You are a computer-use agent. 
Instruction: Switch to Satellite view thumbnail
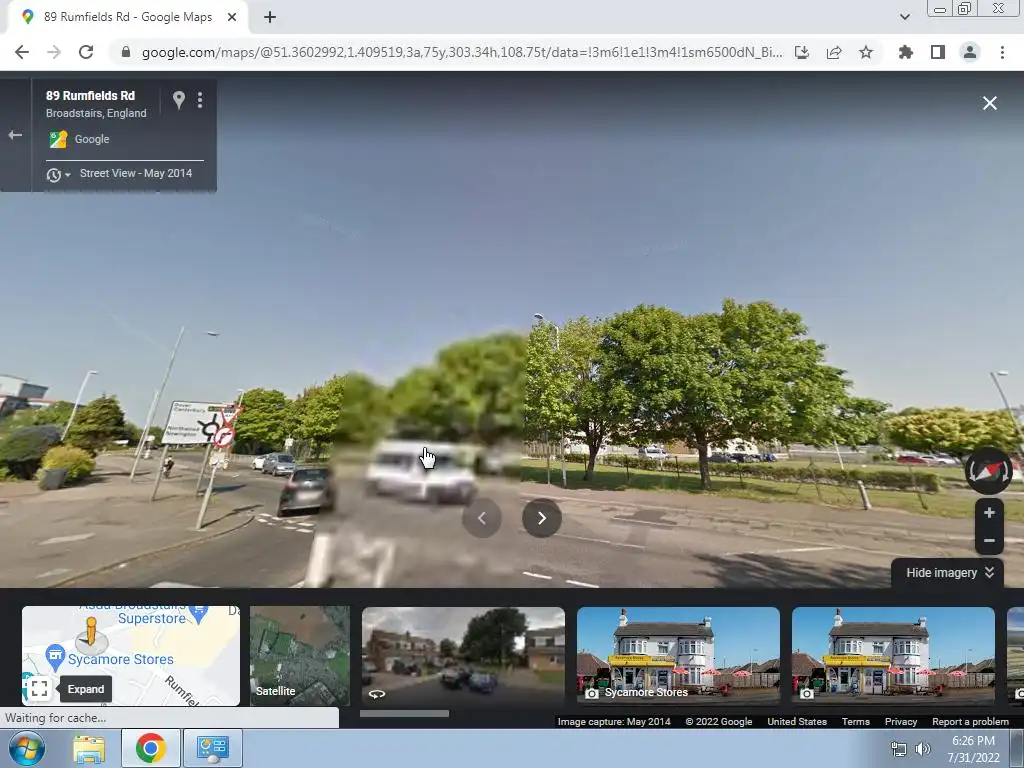pos(300,656)
